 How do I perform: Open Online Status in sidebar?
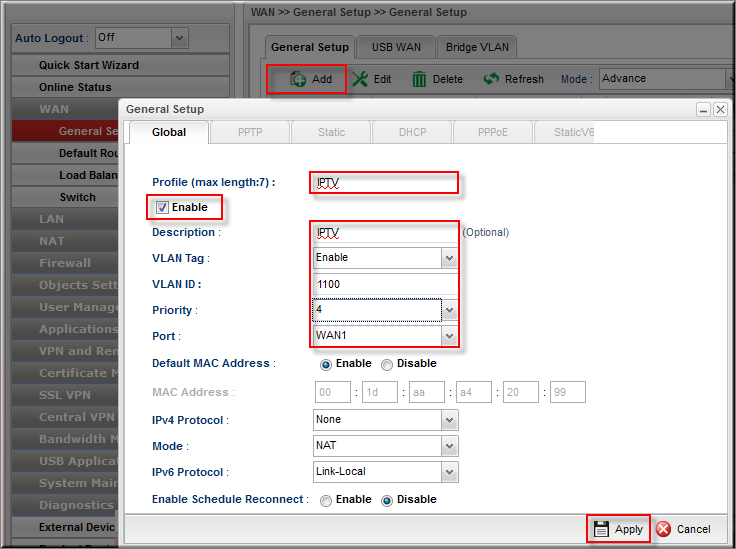[75, 87]
